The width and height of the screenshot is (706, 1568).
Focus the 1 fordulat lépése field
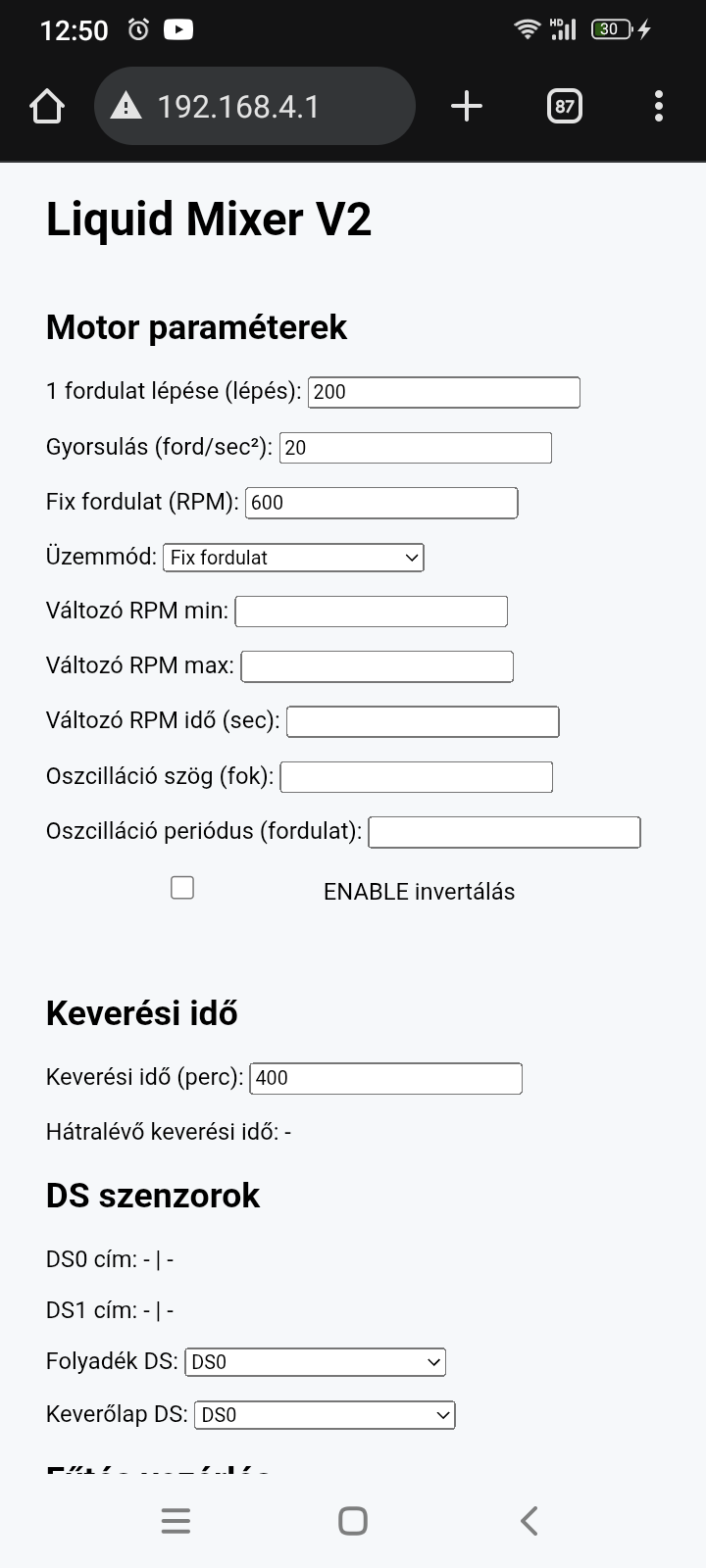pos(444,392)
